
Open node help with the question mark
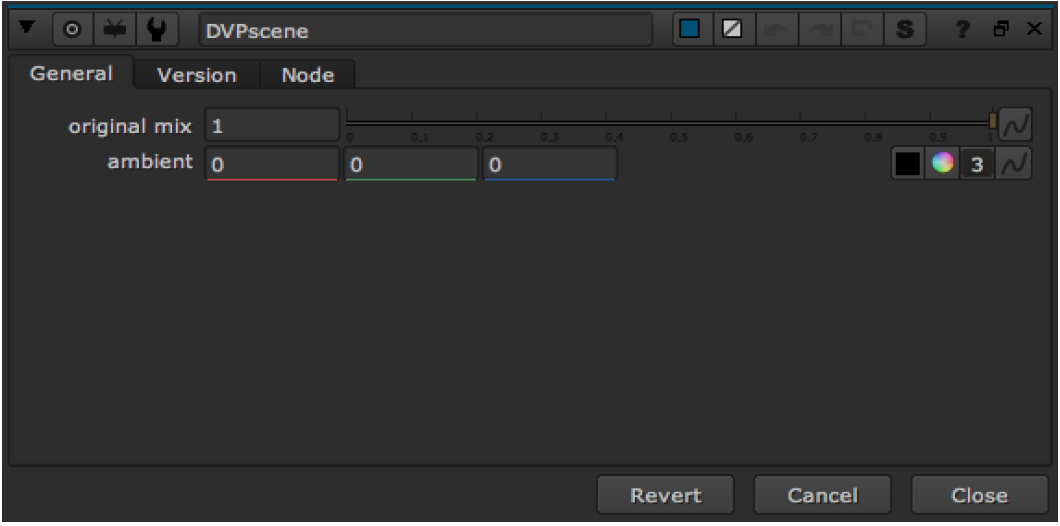(968, 32)
